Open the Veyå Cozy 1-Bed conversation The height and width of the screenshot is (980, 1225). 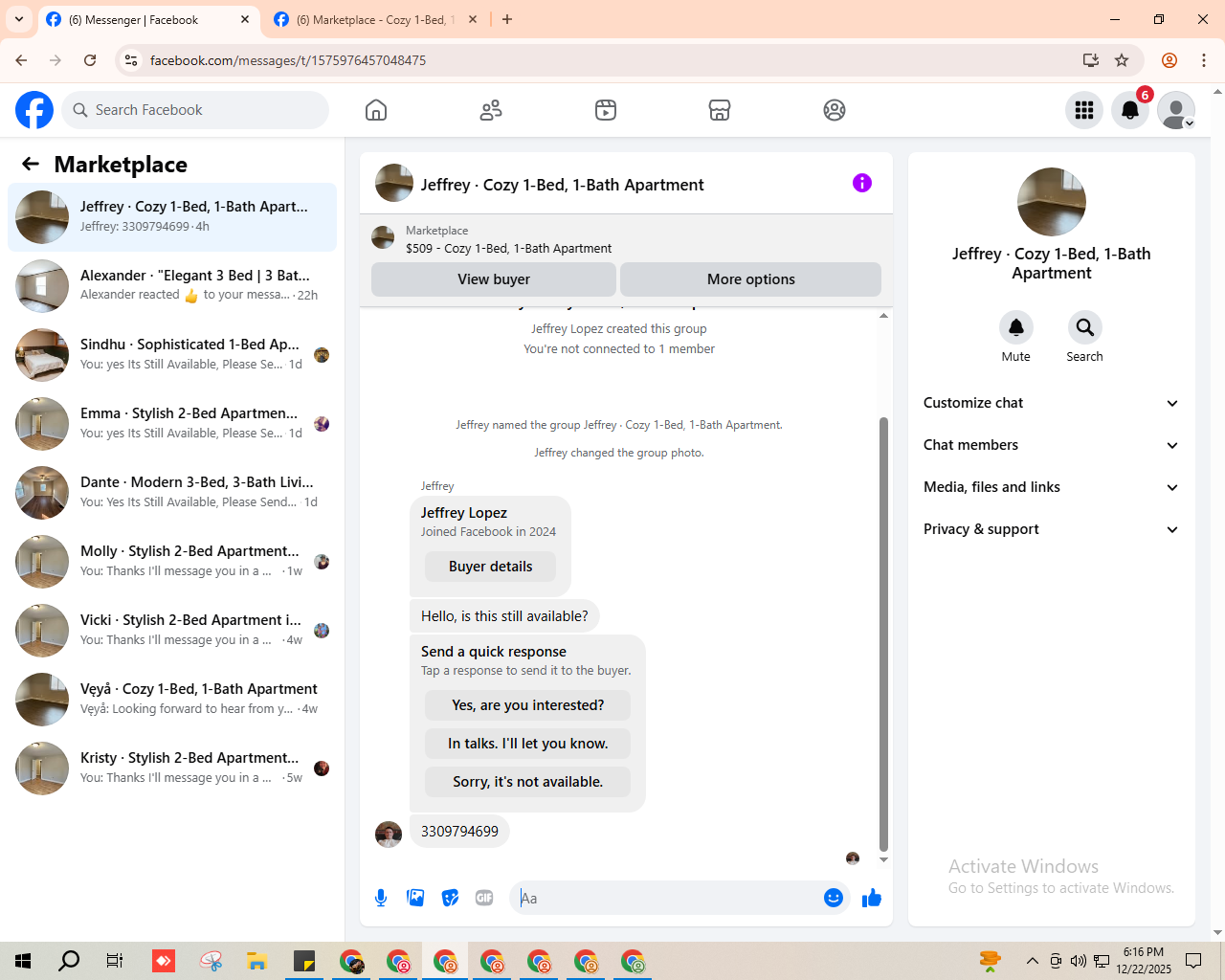coord(172,700)
